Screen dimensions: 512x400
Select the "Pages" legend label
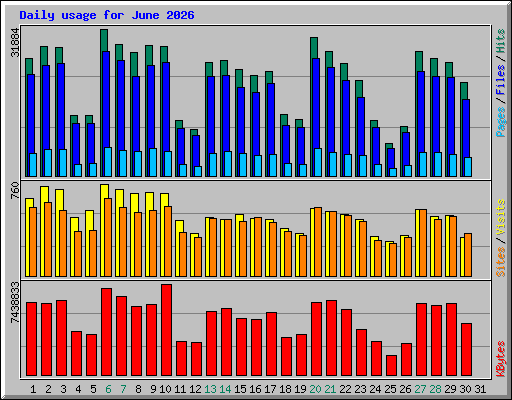(x=500, y=122)
